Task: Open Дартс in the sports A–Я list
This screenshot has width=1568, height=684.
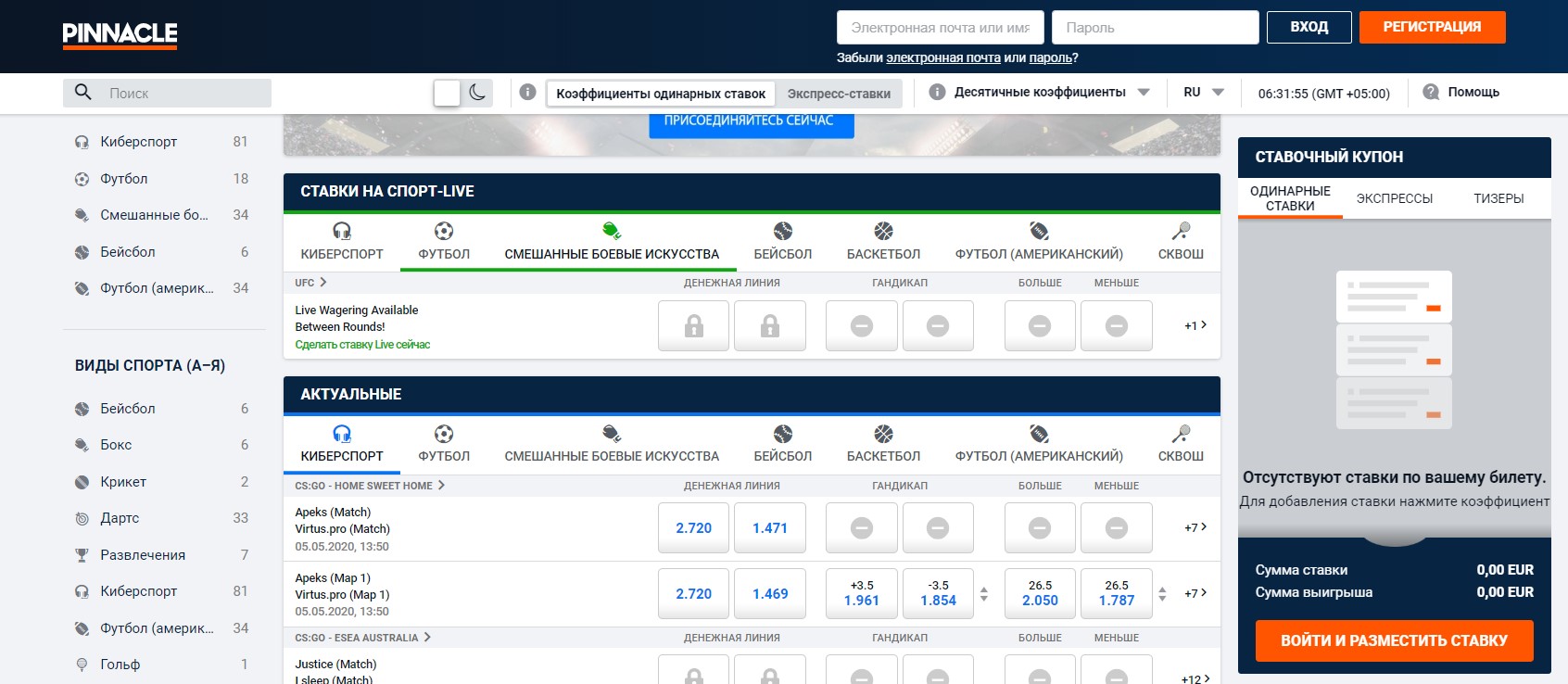Action: [x=161, y=518]
